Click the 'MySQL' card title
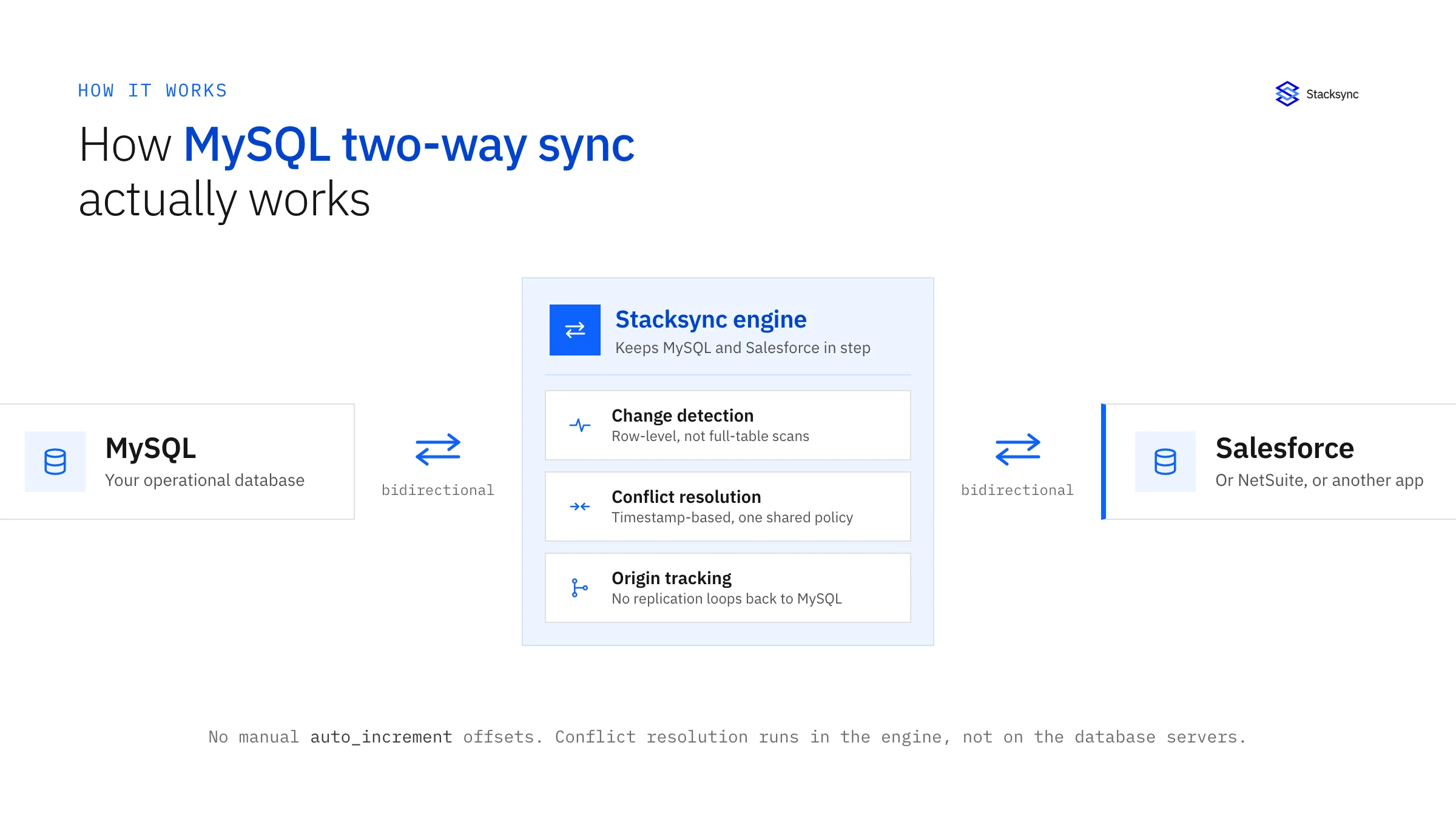1456x825 pixels. point(150,448)
